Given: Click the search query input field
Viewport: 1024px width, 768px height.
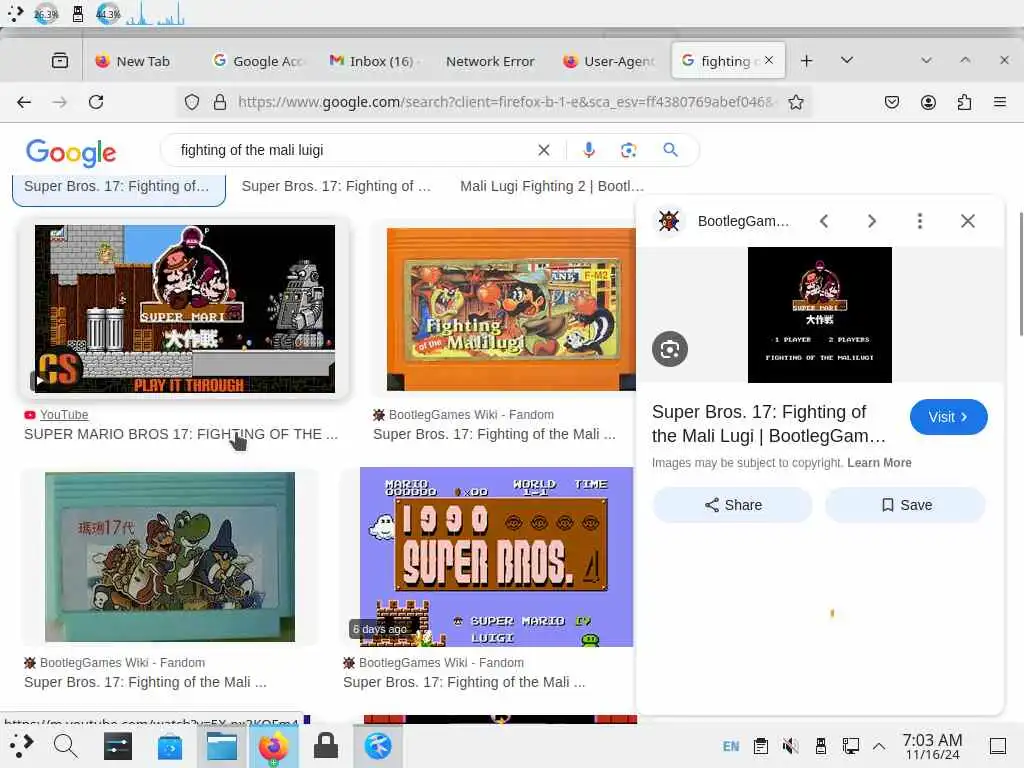Looking at the screenshot, I should (x=353, y=150).
